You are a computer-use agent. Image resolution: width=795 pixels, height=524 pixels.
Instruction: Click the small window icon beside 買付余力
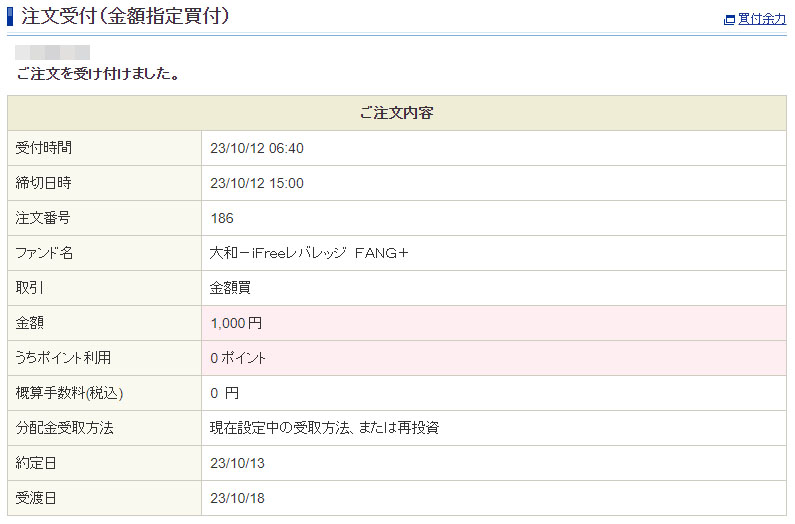coord(729,19)
